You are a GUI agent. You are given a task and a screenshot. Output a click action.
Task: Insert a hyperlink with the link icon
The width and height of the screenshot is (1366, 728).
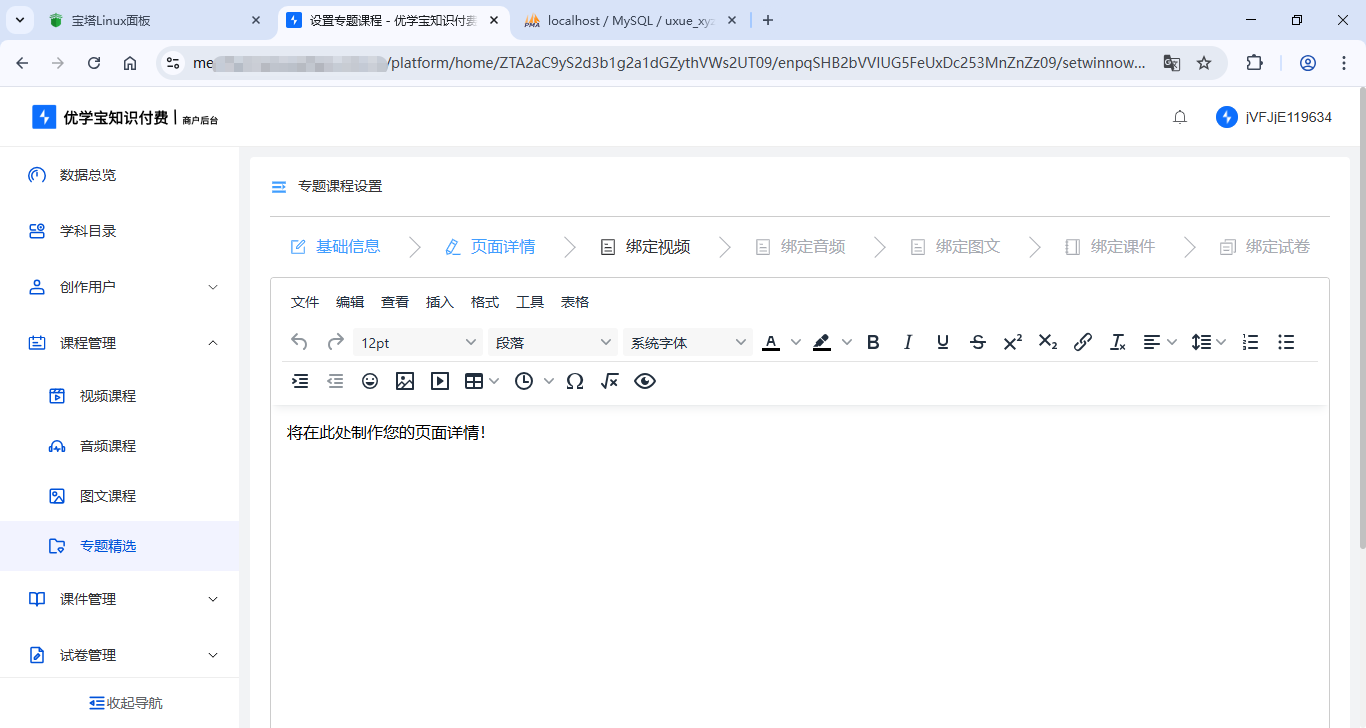[x=1083, y=342]
